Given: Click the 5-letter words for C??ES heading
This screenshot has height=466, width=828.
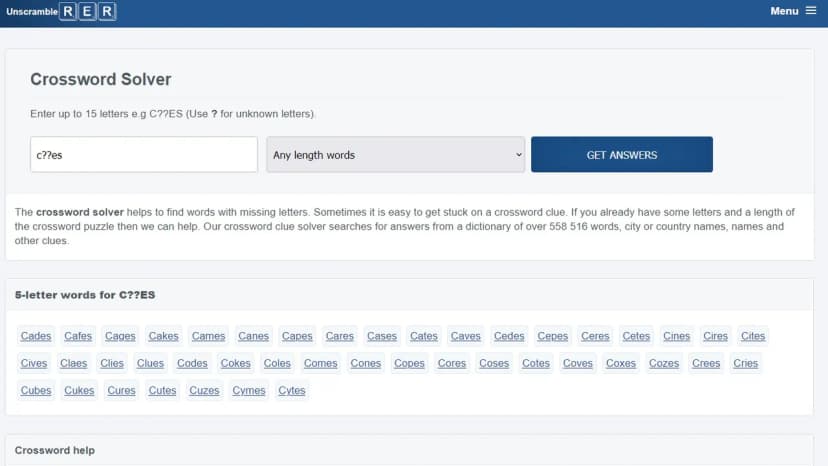Looking at the screenshot, I should coord(84,295).
